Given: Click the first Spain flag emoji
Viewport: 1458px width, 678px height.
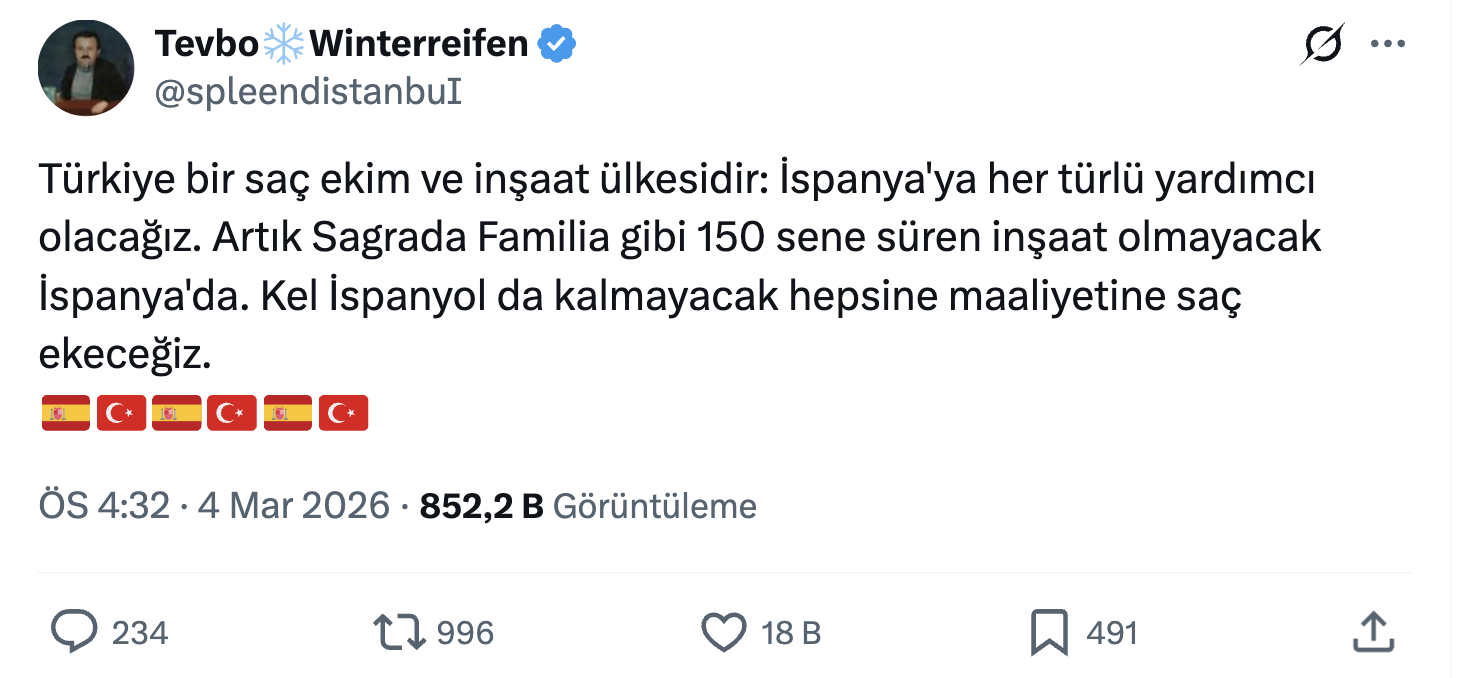Looking at the screenshot, I should pyautogui.click(x=64, y=412).
